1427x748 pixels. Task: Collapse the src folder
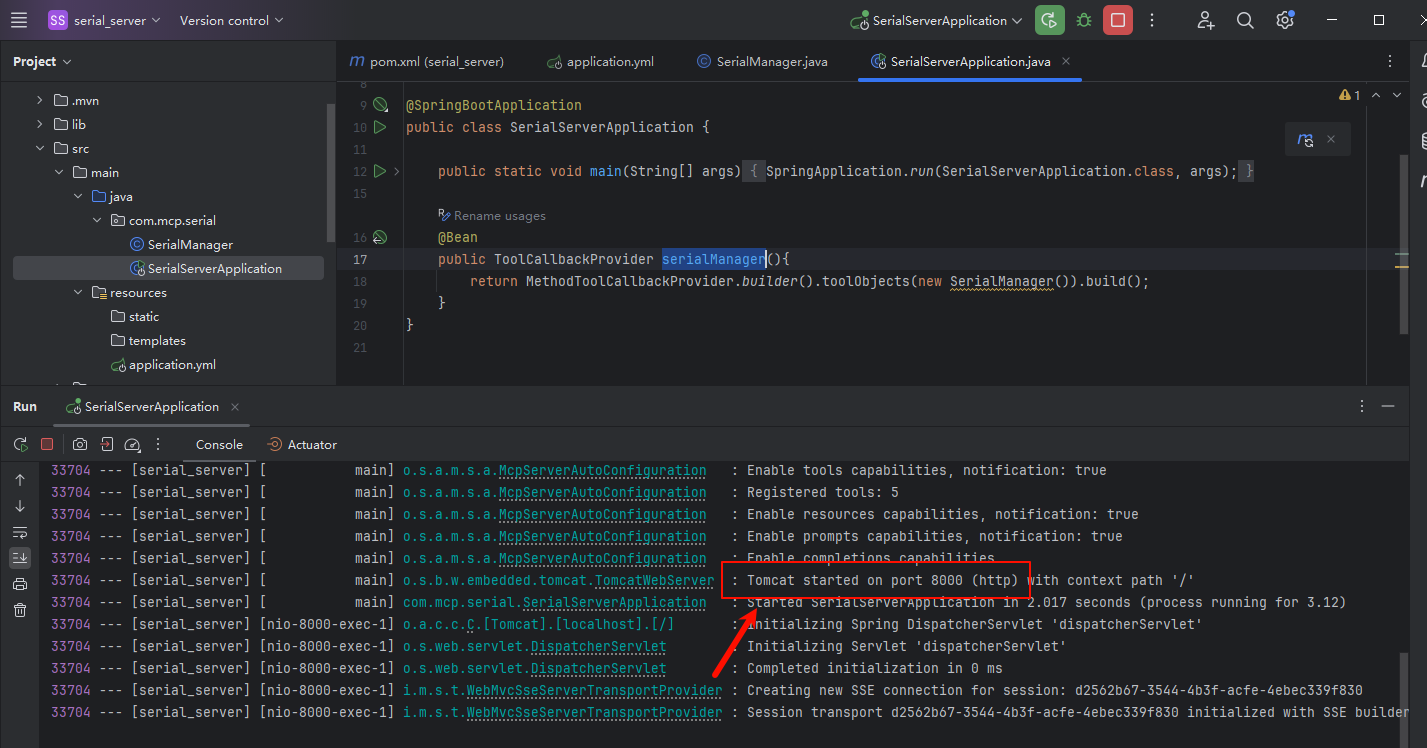click(40, 148)
